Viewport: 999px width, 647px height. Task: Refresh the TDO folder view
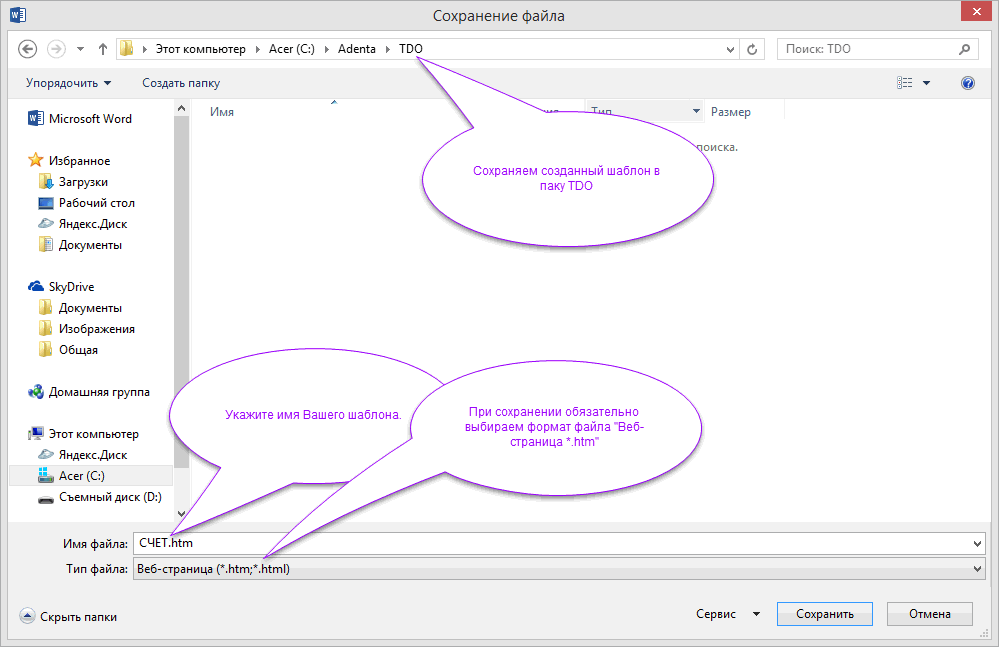(752, 49)
